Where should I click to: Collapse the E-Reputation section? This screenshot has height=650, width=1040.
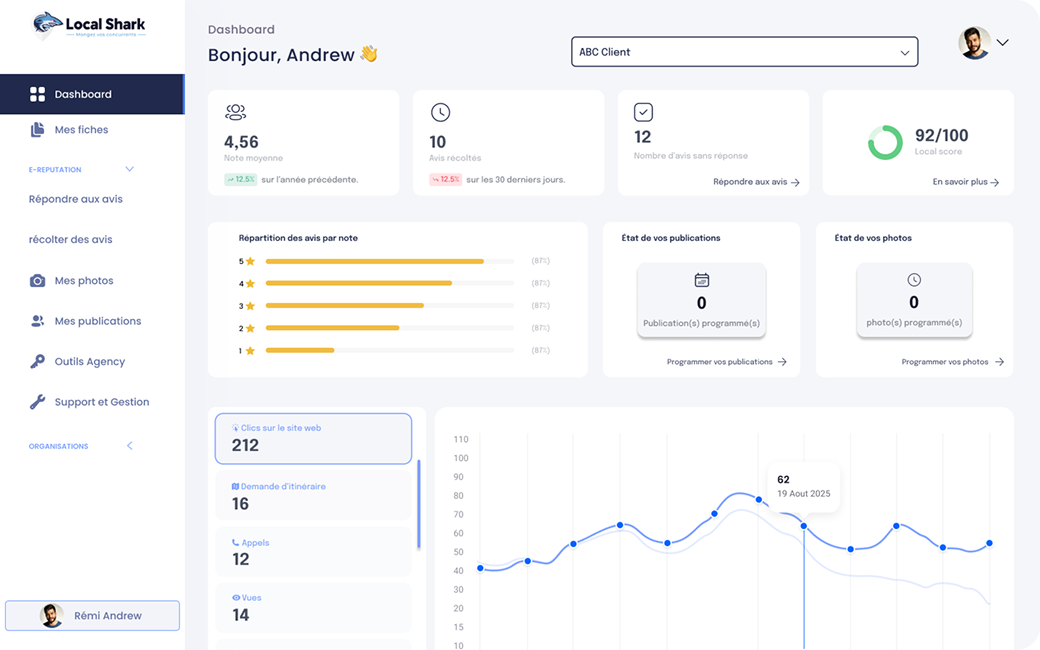[x=129, y=170]
